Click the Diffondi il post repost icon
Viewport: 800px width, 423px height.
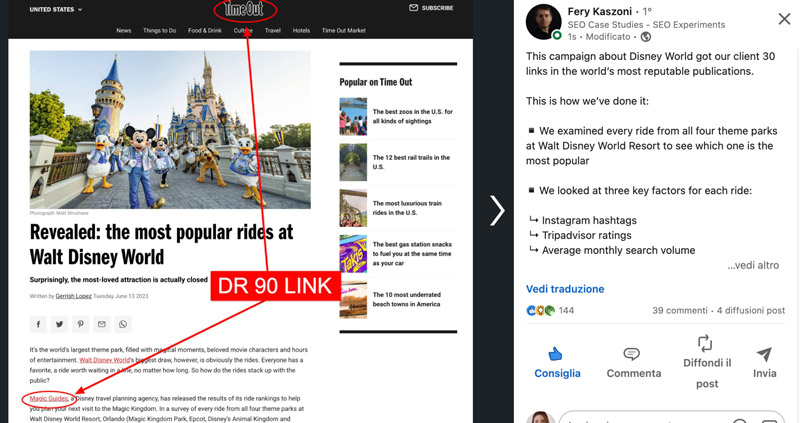[705, 343]
